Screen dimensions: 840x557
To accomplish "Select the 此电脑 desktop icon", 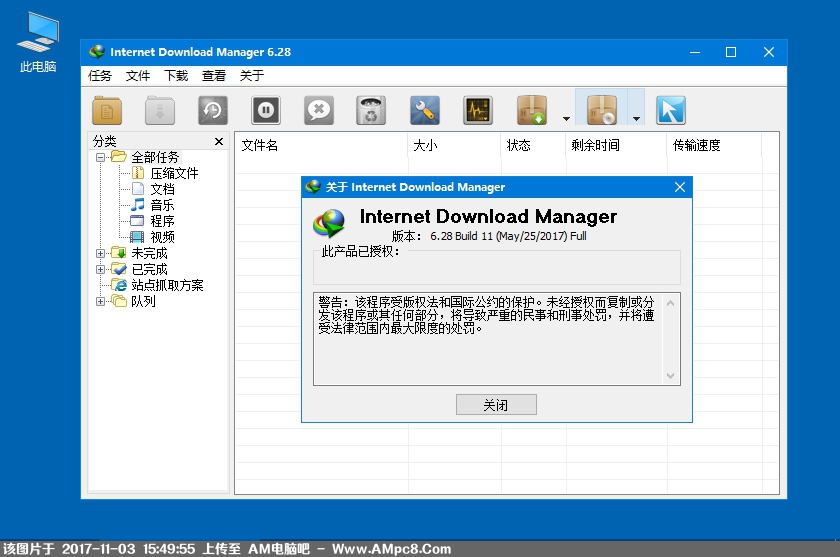I will pyautogui.click(x=38, y=42).
